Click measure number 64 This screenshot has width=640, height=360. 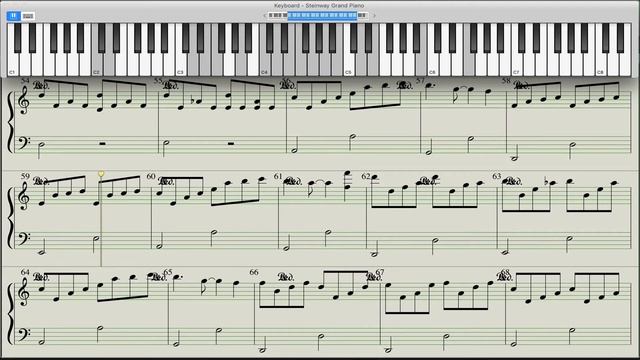(x=25, y=272)
